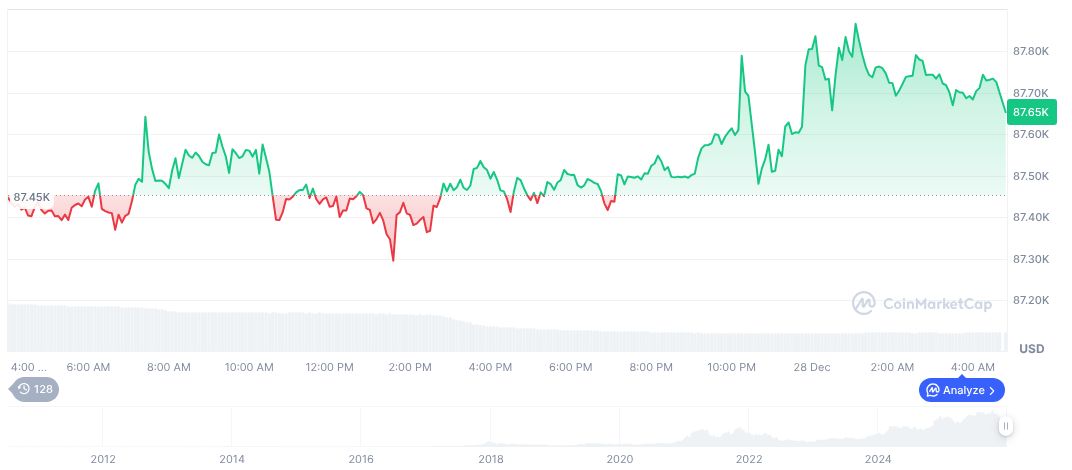Click the 28 Dec date axis label
Viewport: 1072px width, 470px height.
click(813, 367)
